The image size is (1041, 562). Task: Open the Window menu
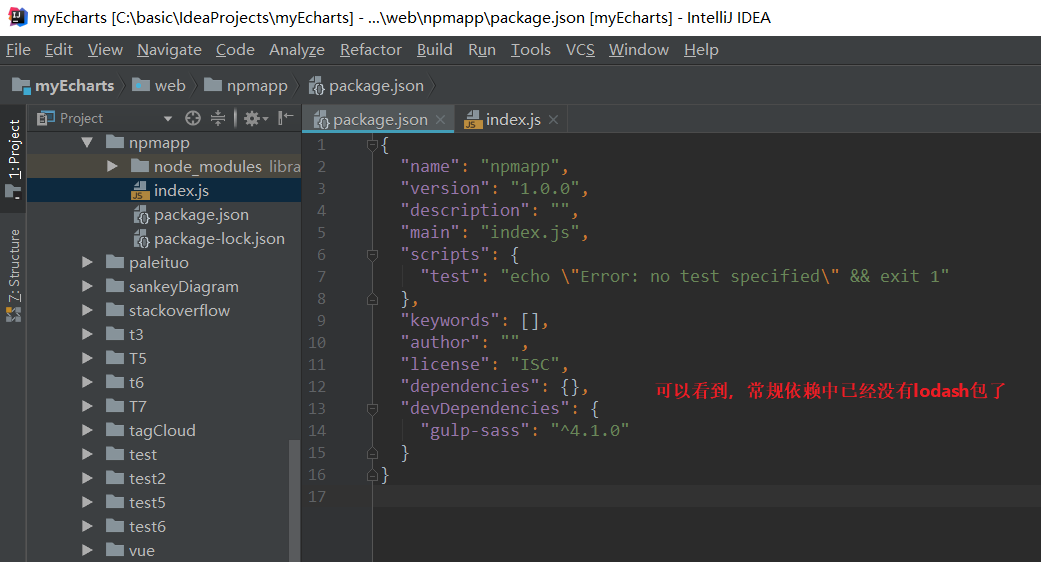pos(638,50)
